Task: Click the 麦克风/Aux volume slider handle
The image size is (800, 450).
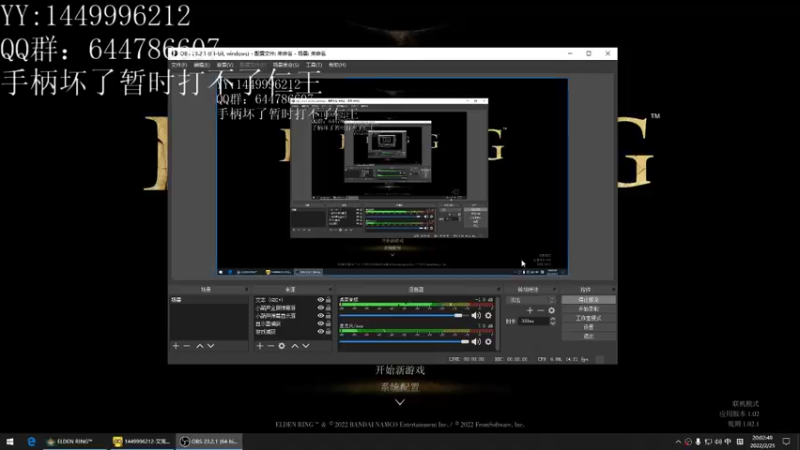Action: (465, 341)
